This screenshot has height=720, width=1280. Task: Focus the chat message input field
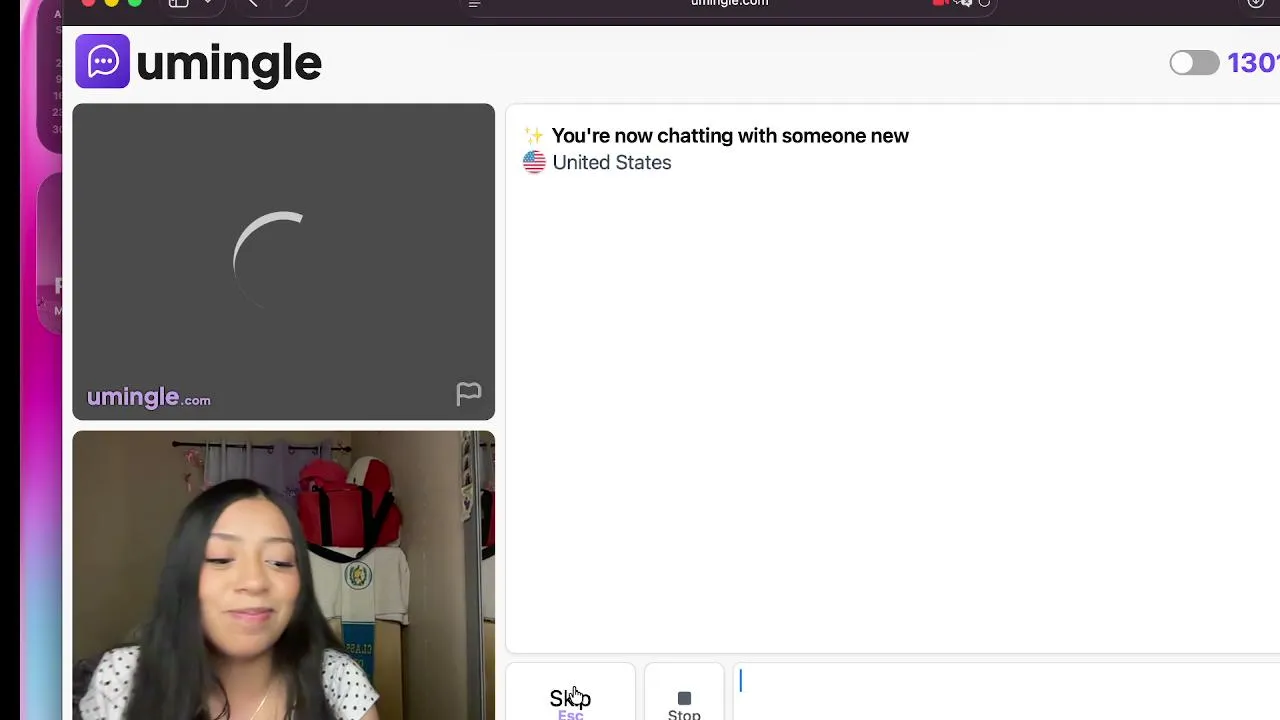pyautogui.click(x=1008, y=692)
